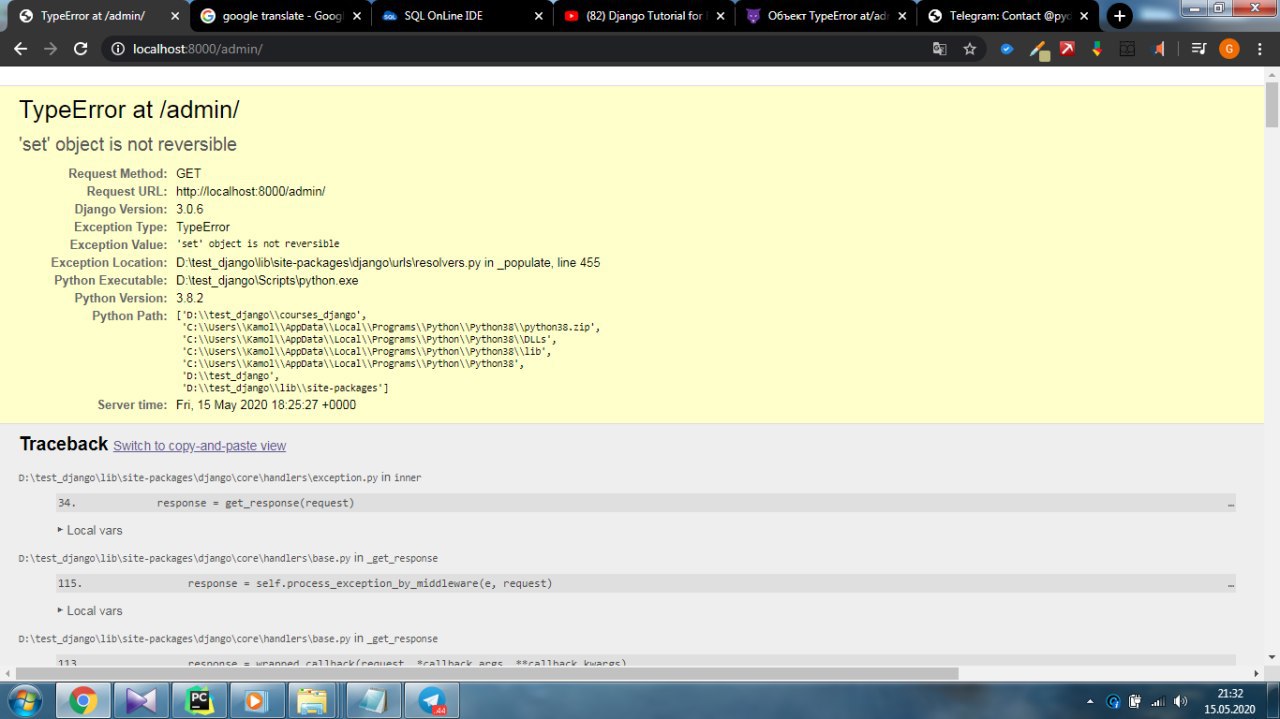
Task: Close the TypeError at /admin/ tab
Action: coord(175,16)
